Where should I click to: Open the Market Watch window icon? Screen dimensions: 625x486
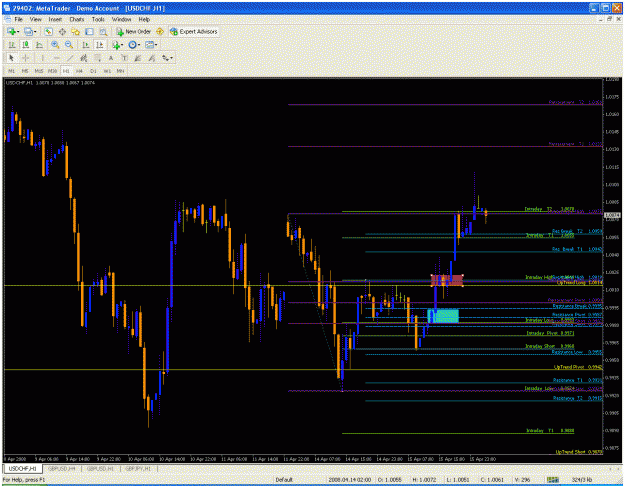[x=49, y=31]
